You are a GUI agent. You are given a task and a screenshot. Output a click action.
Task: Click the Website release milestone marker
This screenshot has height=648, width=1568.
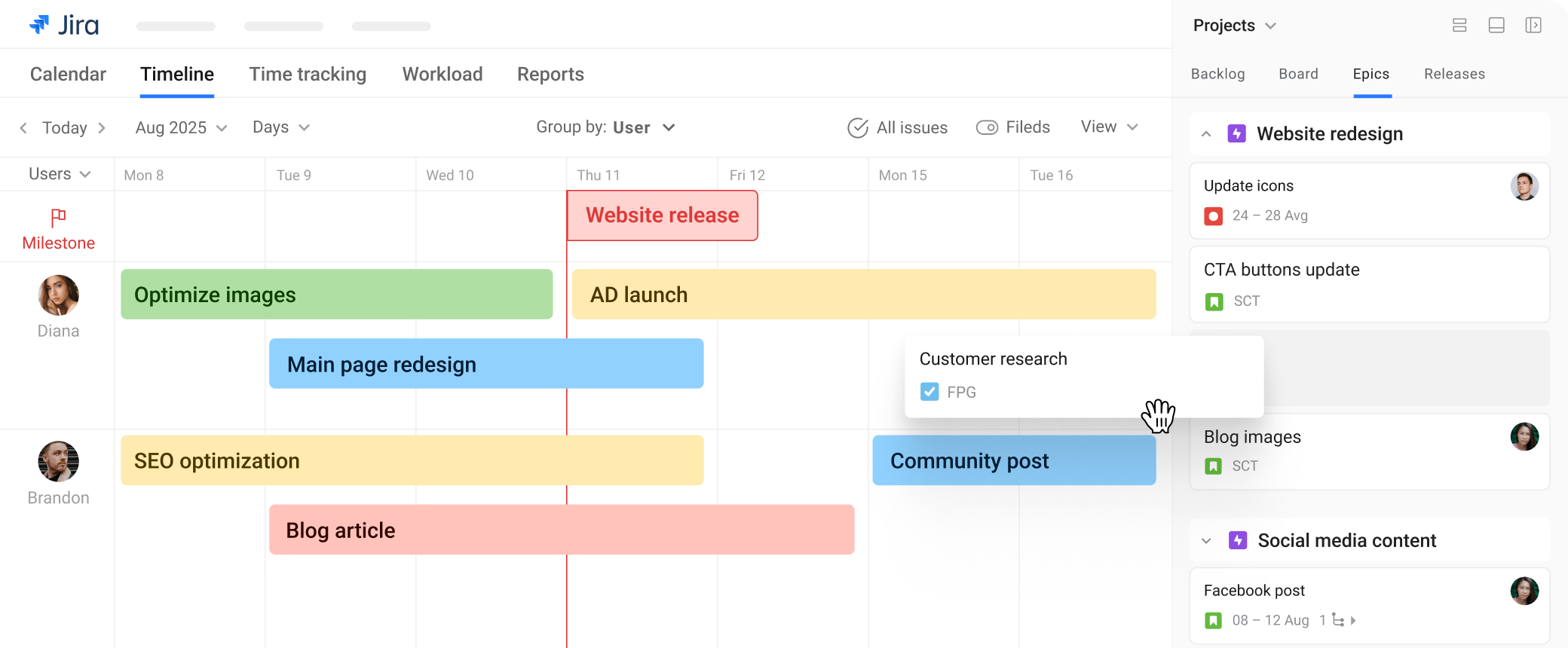coord(662,215)
